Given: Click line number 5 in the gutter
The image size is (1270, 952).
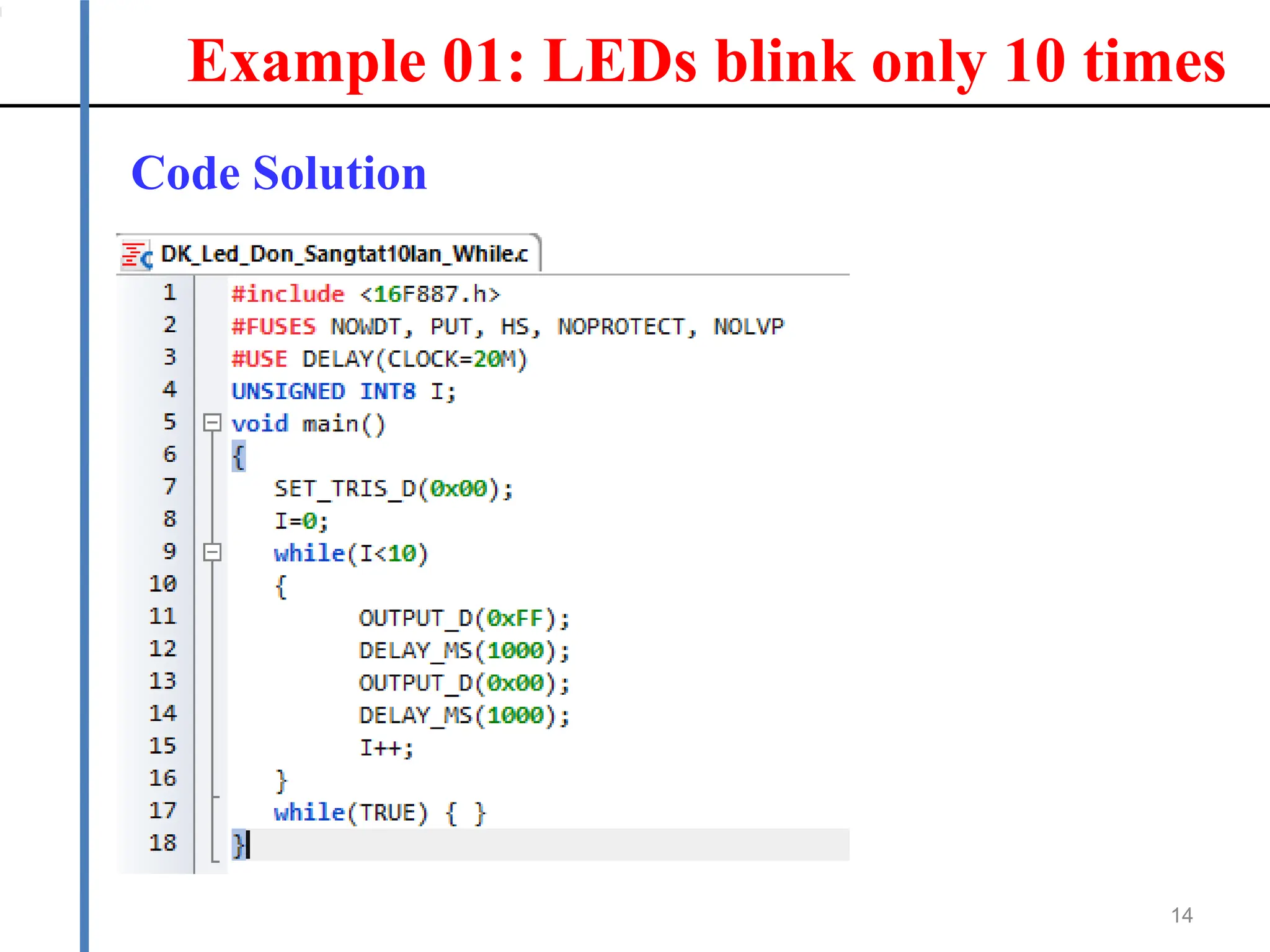Looking at the screenshot, I should click(169, 422).
